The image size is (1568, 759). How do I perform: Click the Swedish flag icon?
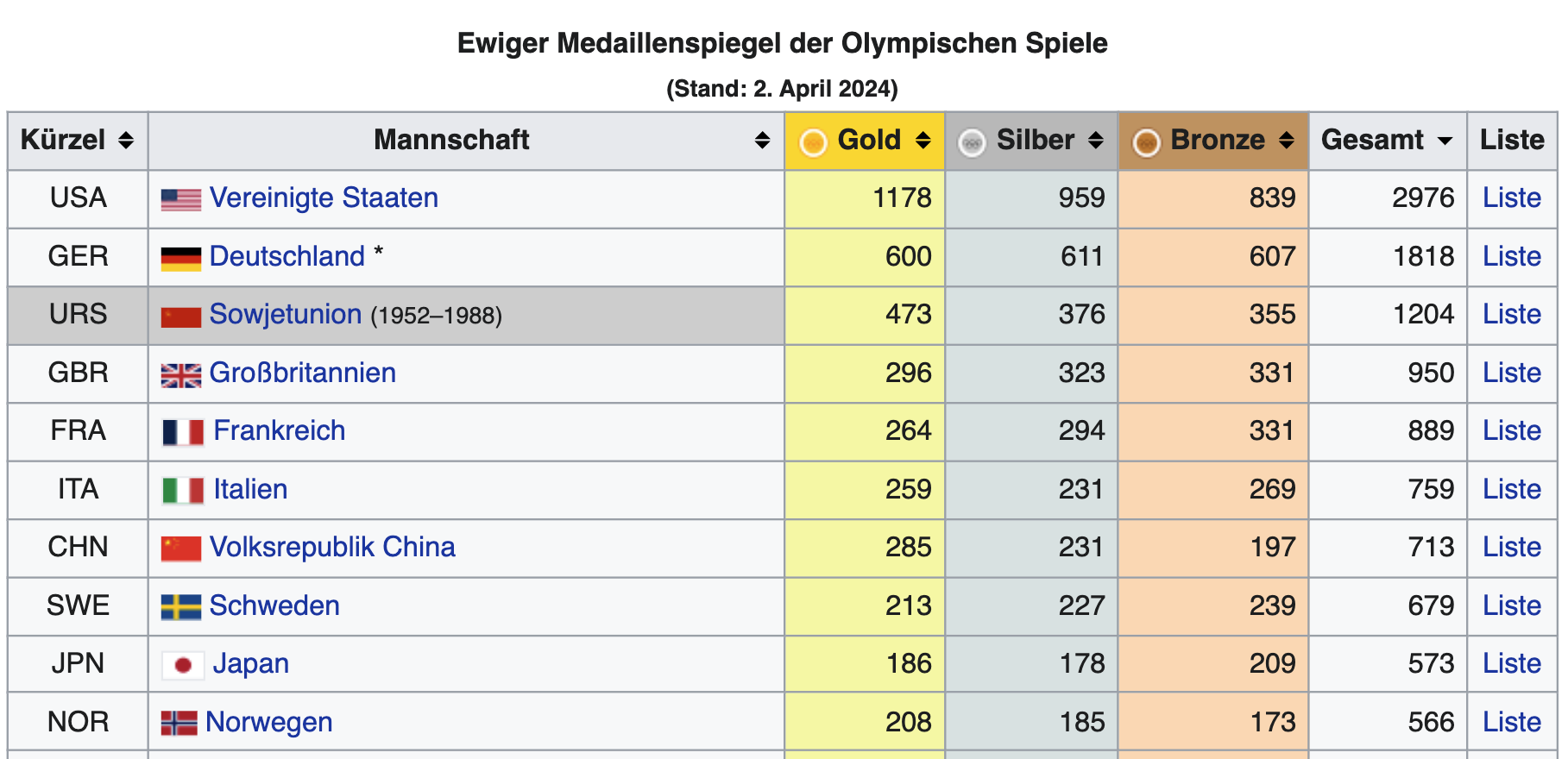pyautogui.click(x=181, y=607)
